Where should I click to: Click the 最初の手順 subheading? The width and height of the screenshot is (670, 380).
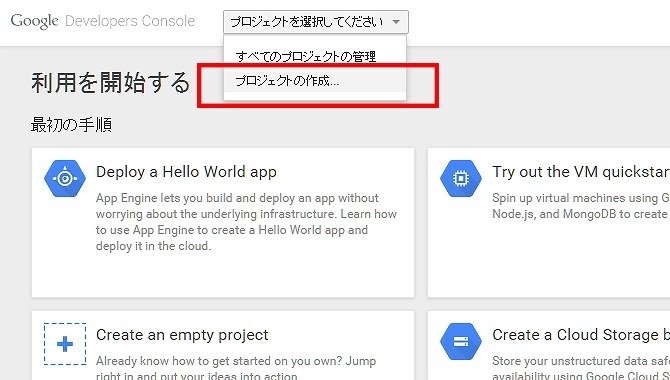(x=71, y=125)
